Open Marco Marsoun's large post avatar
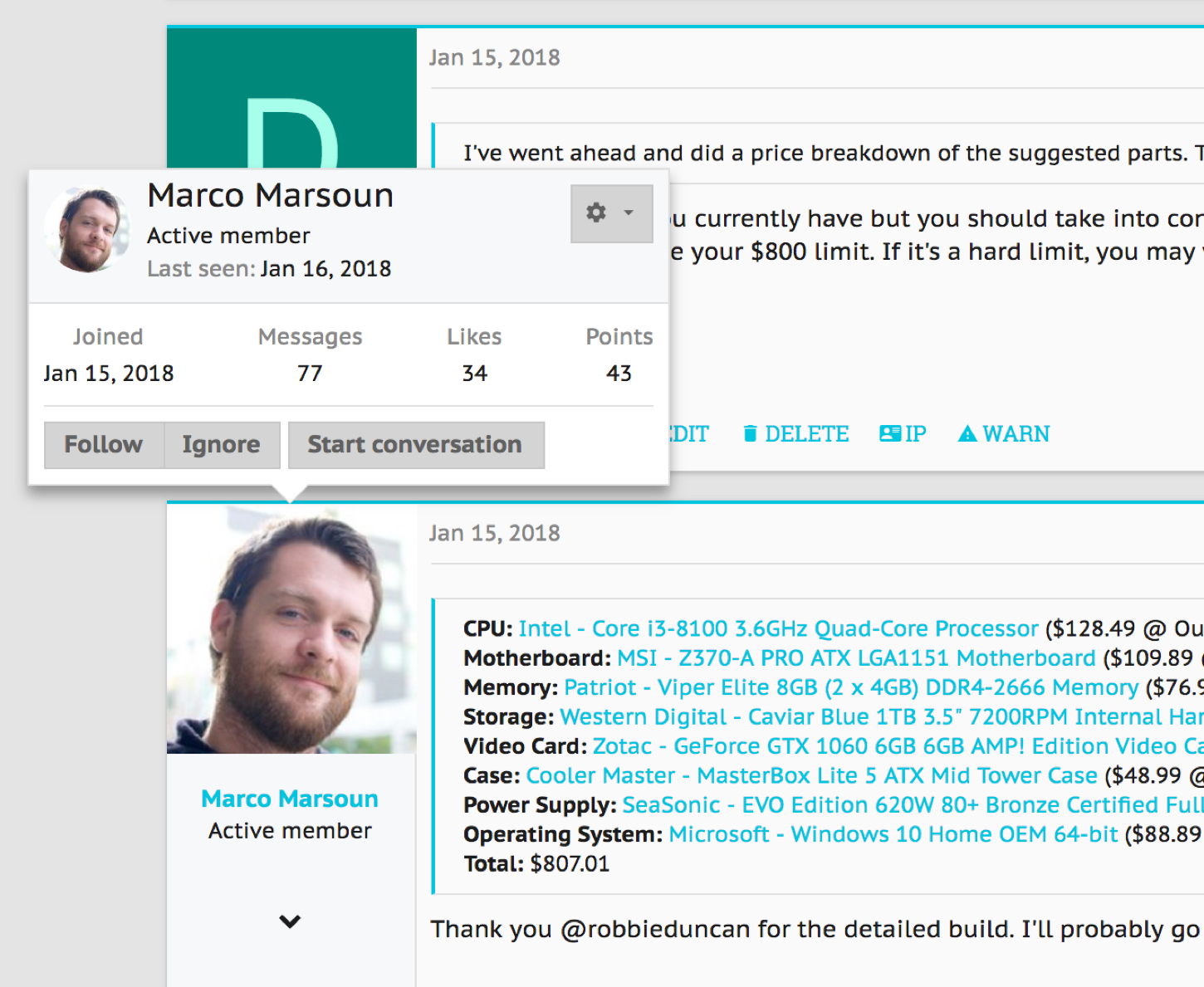Screen dimensions: 1204x987 (291, 628)
